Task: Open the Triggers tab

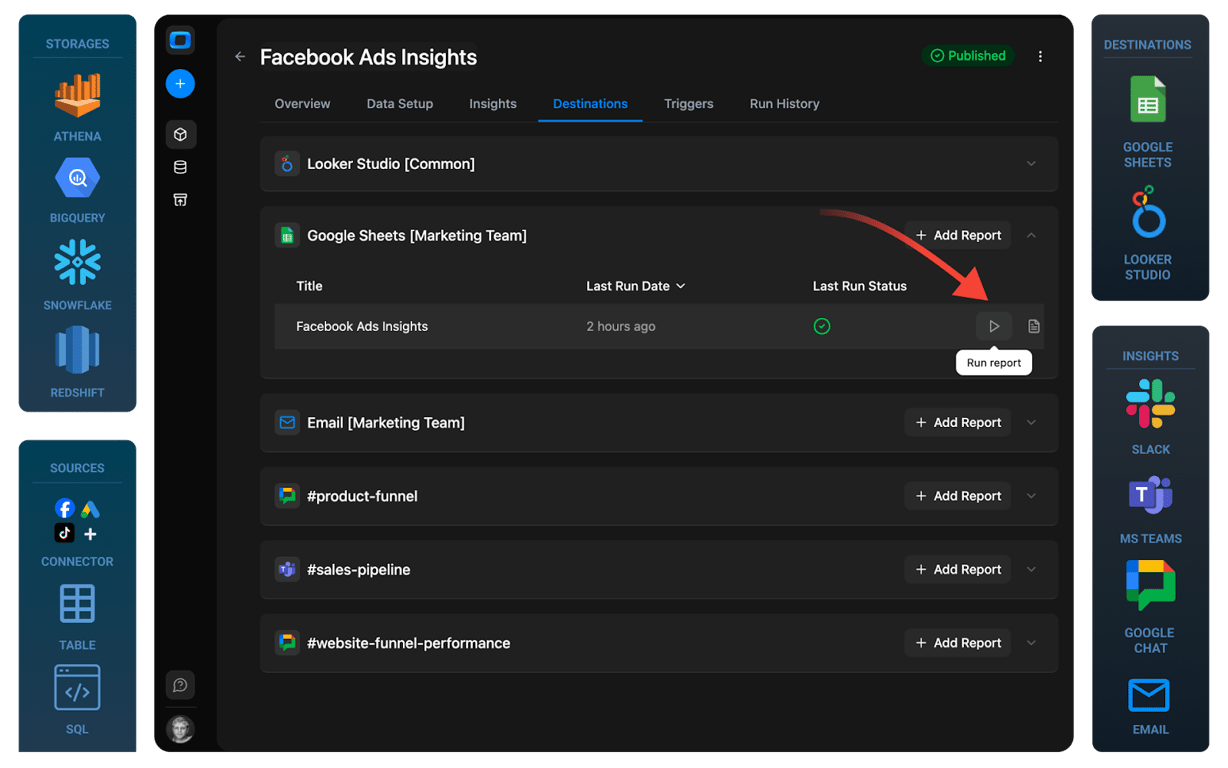Action: click(689, 104)
